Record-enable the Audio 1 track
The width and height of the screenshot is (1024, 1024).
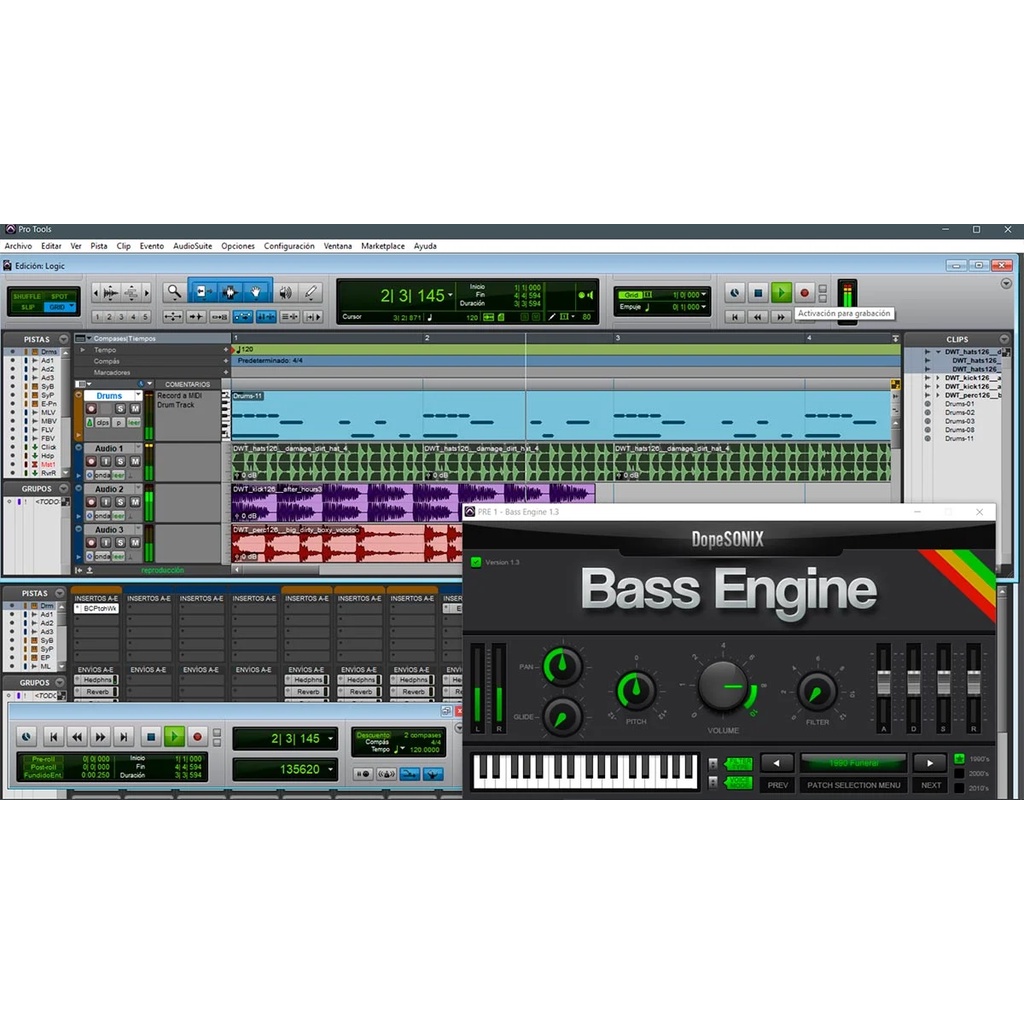click(91, 462)
